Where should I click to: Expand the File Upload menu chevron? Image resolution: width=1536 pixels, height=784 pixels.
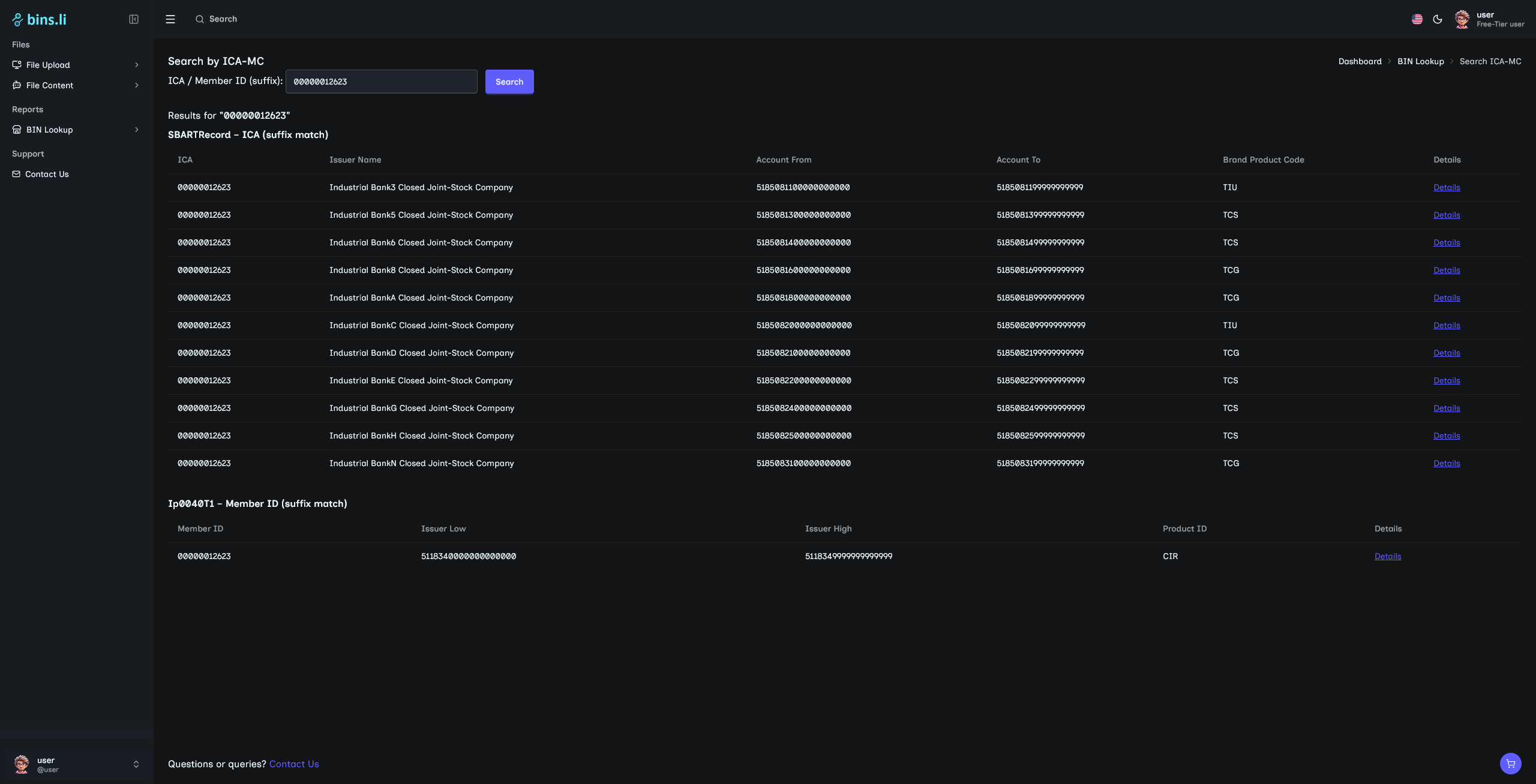click(x=137, y=65)
